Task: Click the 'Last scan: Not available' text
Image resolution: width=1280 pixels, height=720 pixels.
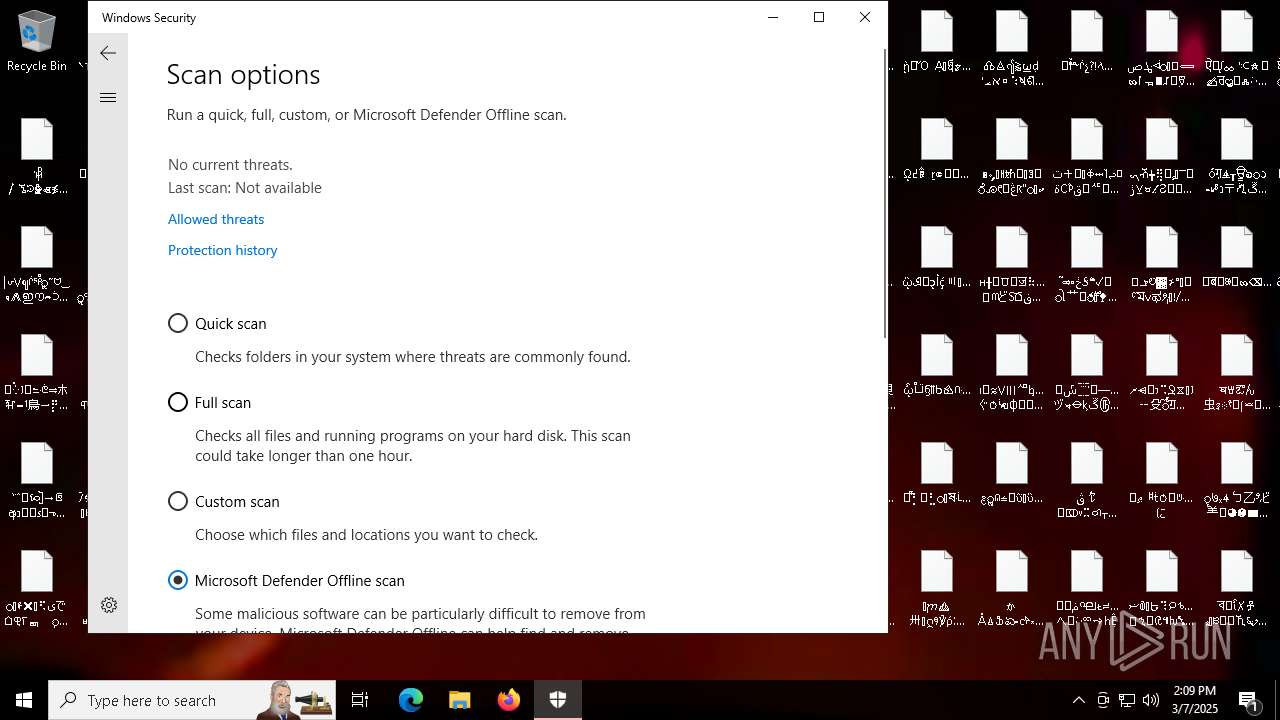Action: pyautogui.click(x=245, y=187)
